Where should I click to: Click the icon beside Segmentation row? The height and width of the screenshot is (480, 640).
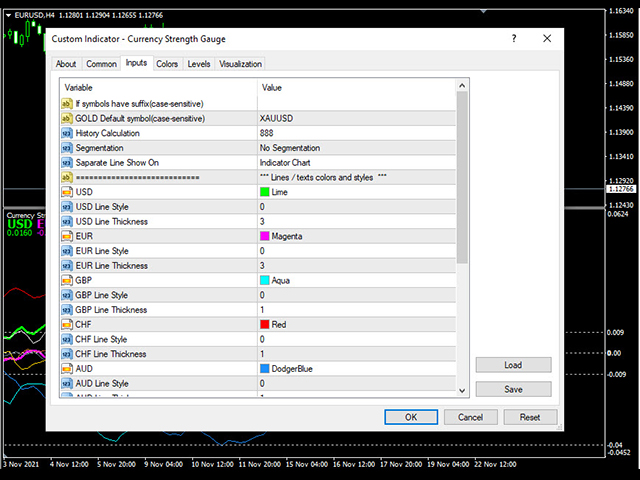click(67, 148)
